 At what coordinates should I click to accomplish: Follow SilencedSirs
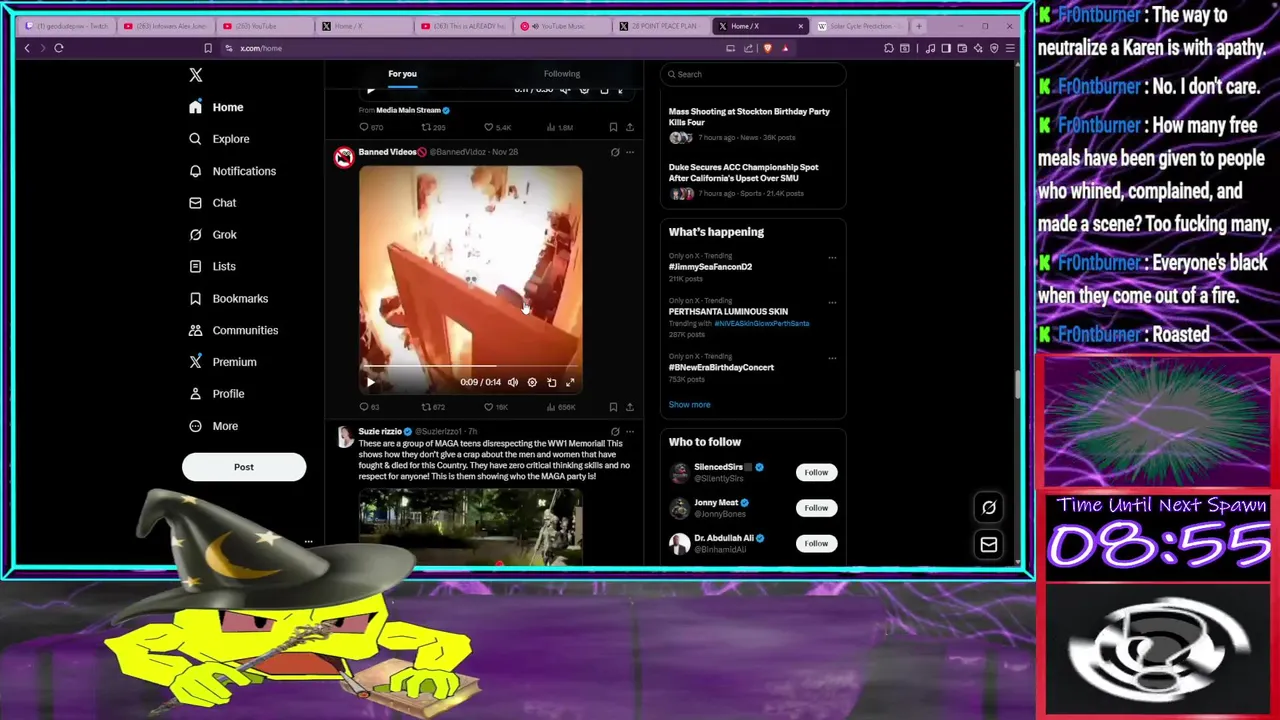[x=816, y=472]
